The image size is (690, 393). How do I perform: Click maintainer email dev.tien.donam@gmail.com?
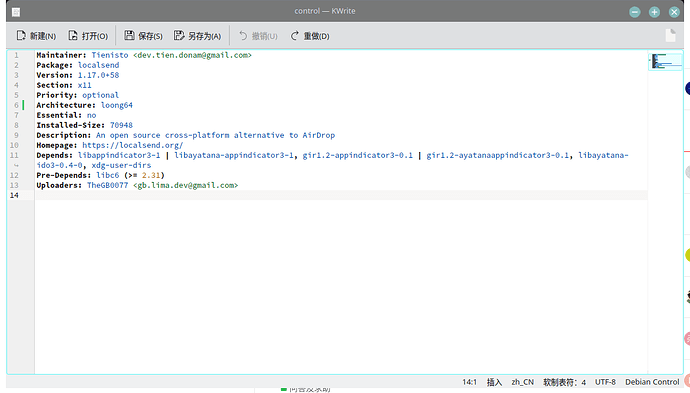(192, 55)
